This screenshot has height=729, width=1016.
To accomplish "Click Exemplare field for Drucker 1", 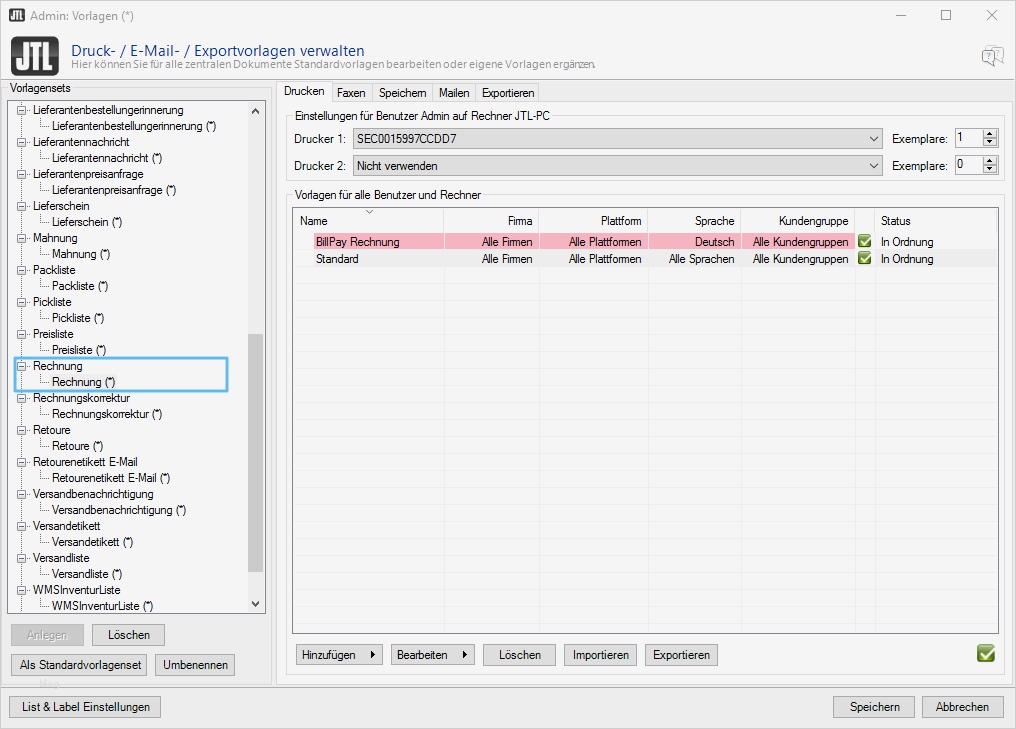I will 969,139.
